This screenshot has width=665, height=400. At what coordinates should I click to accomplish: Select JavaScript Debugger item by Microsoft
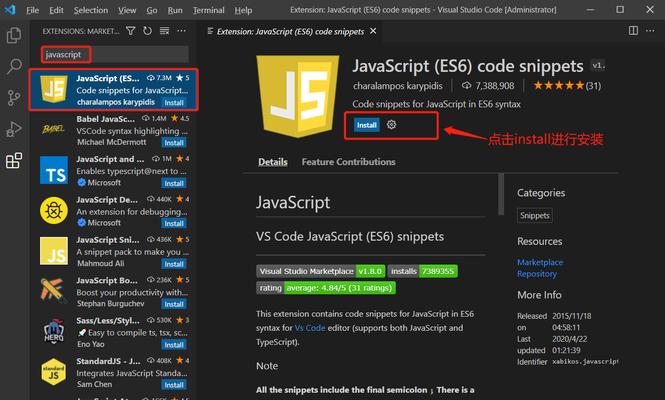tap(114, 211)
